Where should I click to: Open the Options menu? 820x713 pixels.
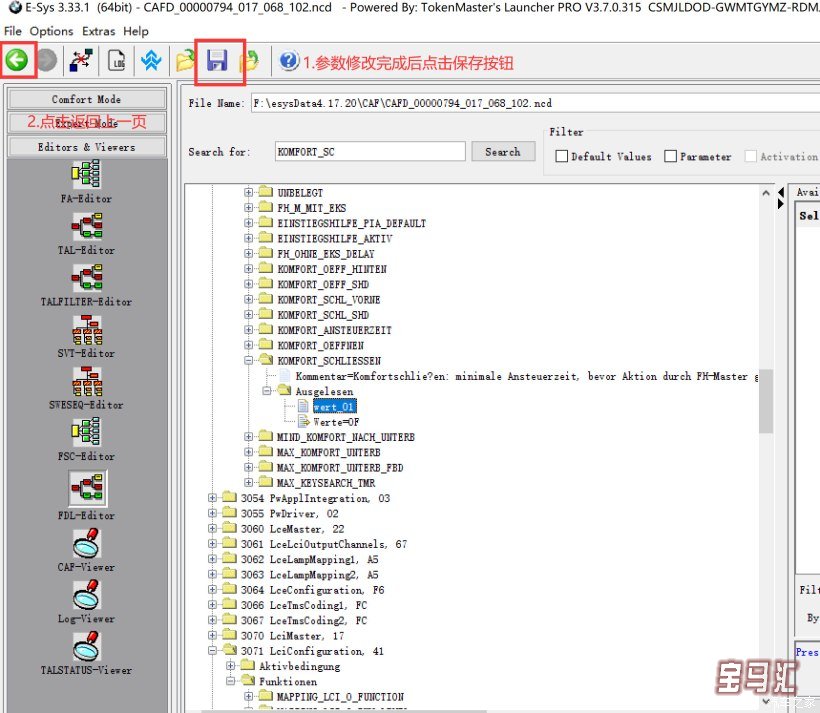[x=51, y=31]
